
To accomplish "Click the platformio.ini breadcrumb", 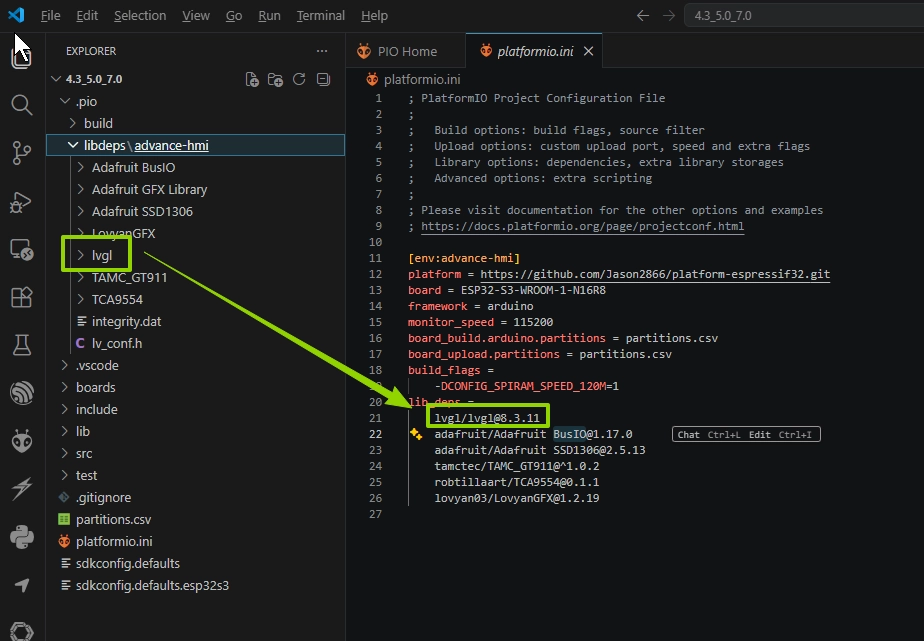I will click(414, 79).
